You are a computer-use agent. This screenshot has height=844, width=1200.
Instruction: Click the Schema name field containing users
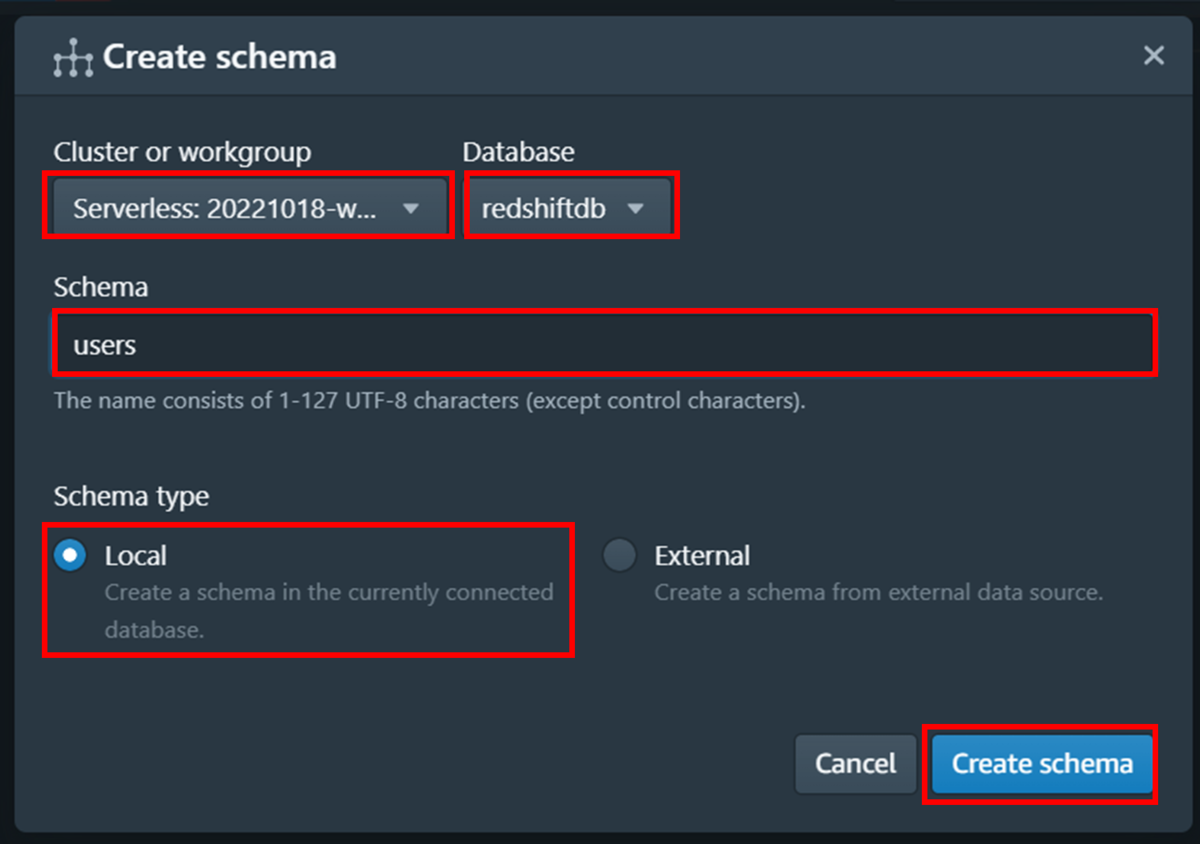[604, 345]
